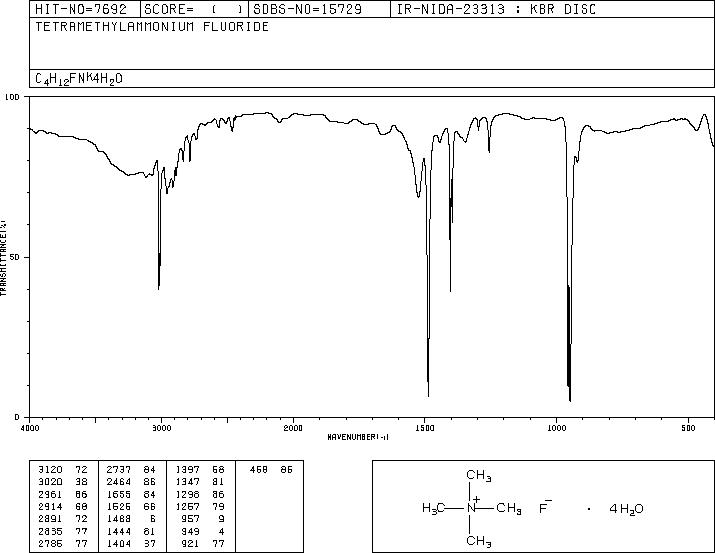
Task: Click the left H3C group in the structure
Action: point(433,508)
